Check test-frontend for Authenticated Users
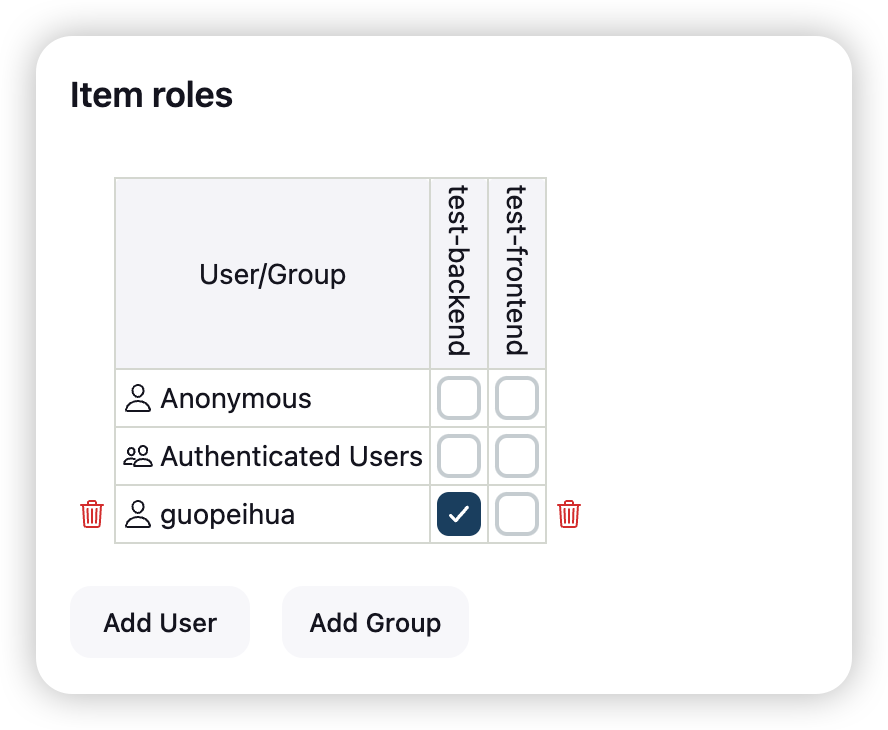The height and width of the screenshot is (730, 888). coord(517,456)
